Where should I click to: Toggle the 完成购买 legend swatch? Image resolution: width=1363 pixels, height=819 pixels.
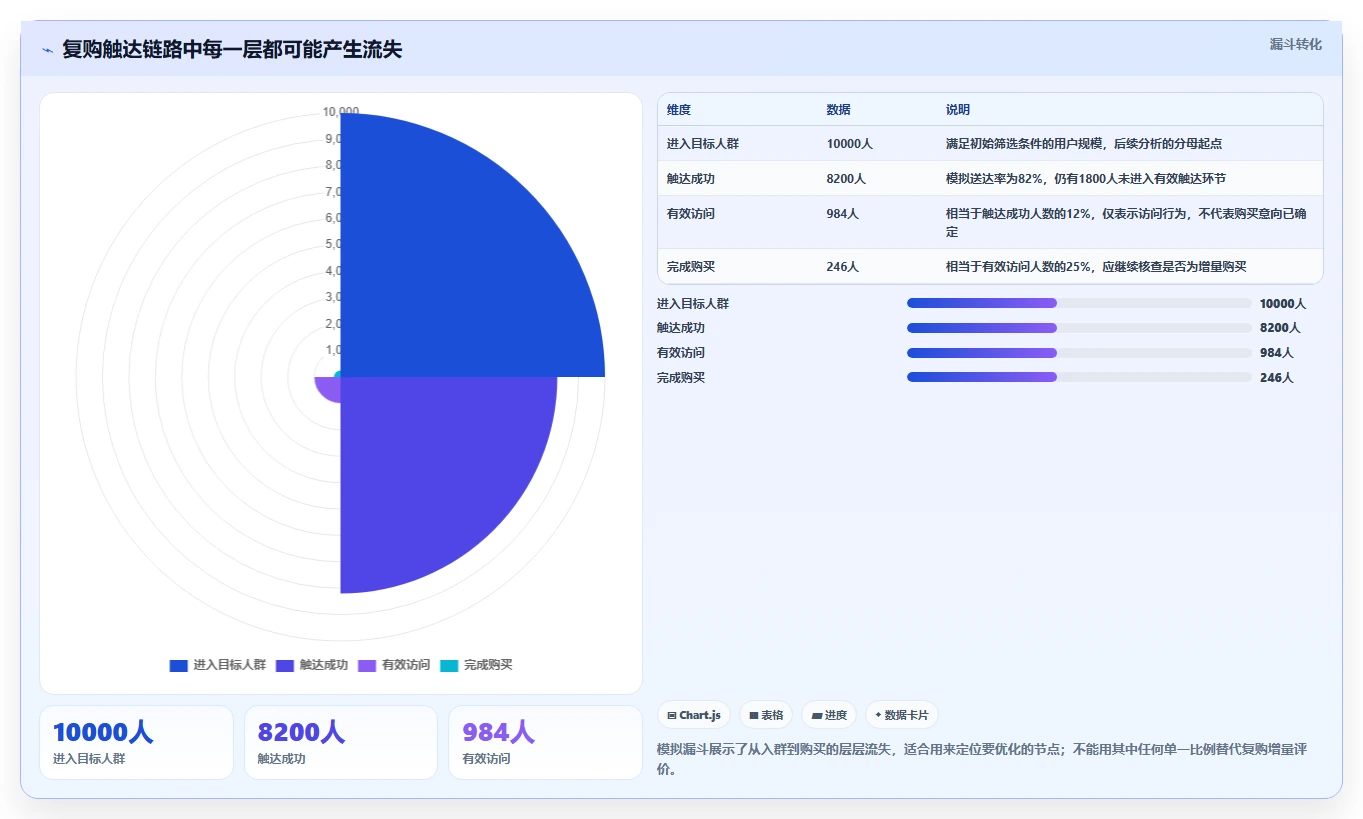449,665
